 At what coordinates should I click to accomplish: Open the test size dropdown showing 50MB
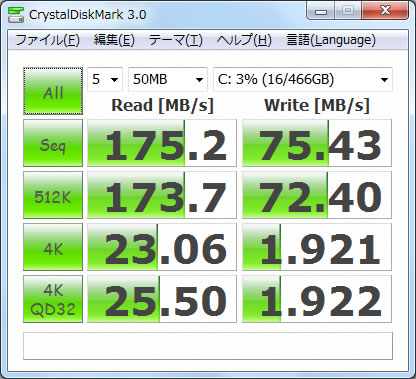click(168, 79)
